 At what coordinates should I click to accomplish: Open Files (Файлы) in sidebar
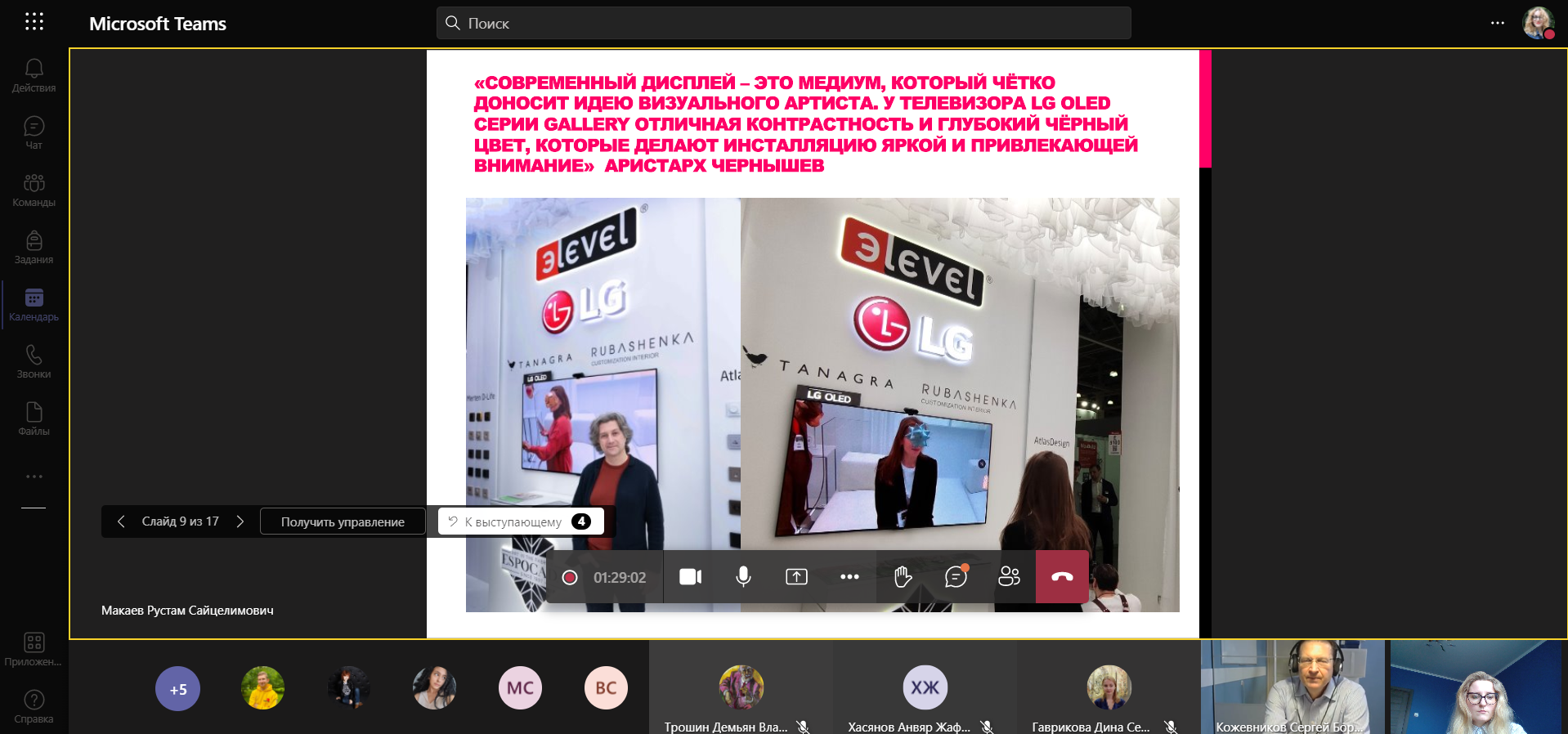pos(34,418)
